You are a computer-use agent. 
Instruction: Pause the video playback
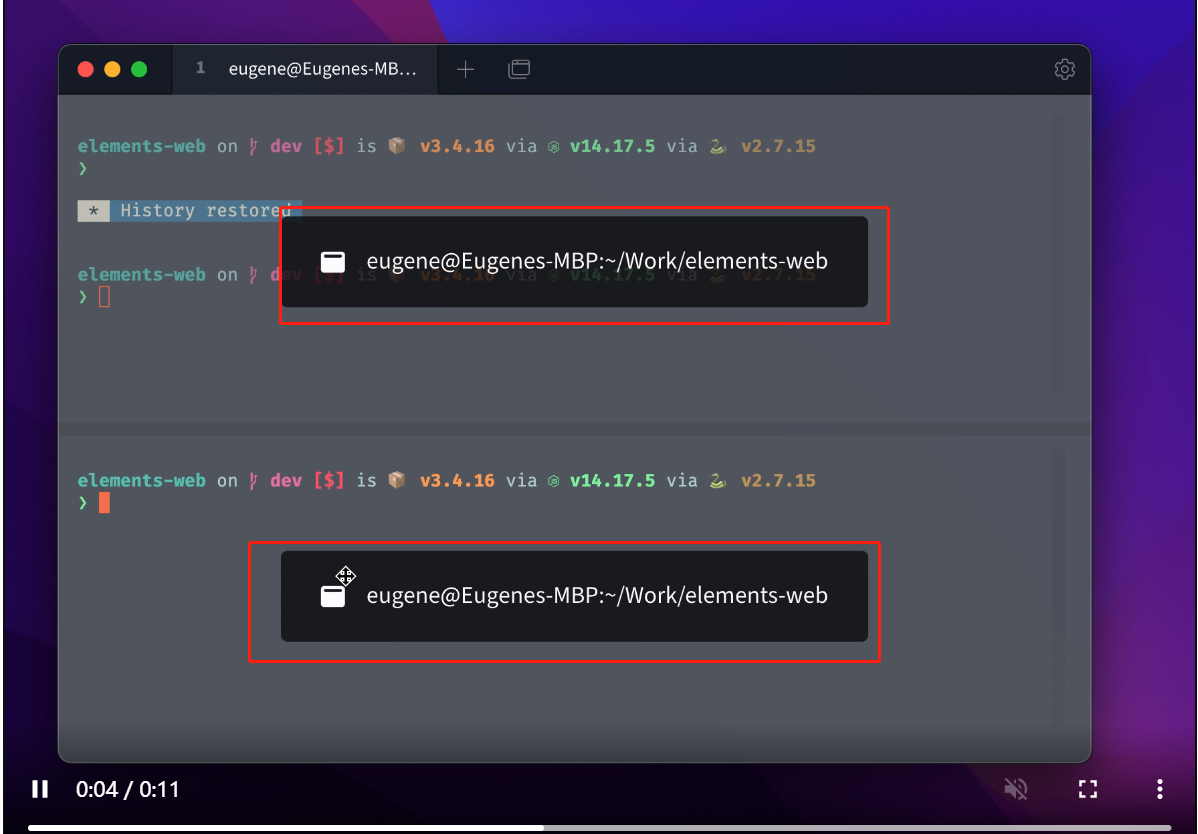point(40,789)
